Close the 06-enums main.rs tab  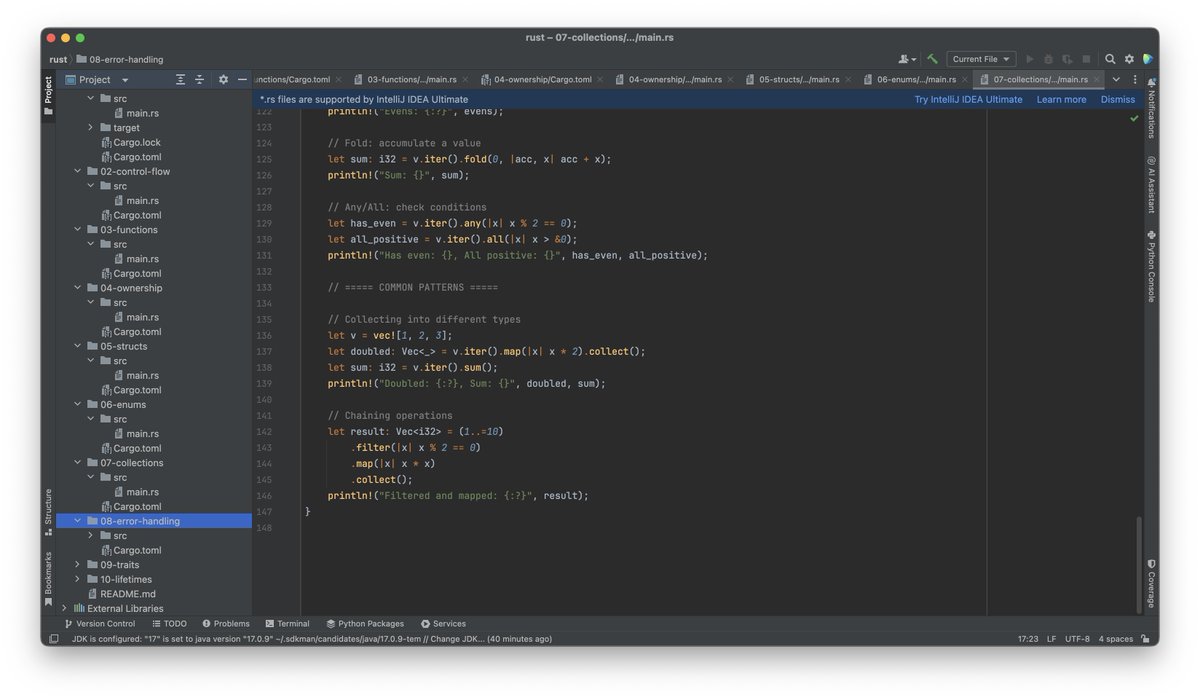(x=965, y=79)
